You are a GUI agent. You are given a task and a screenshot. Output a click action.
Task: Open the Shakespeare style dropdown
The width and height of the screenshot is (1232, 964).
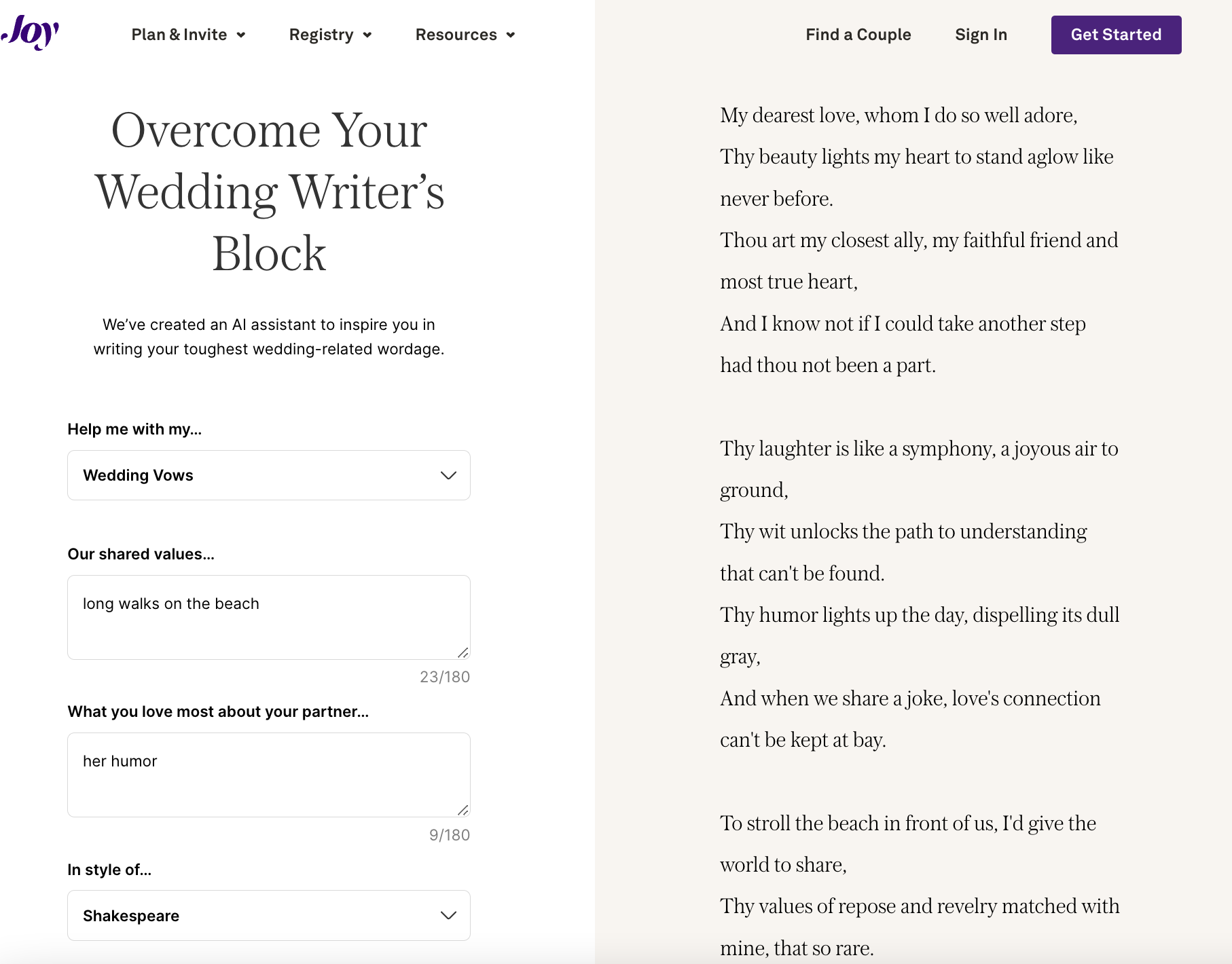tap(268, 915)
